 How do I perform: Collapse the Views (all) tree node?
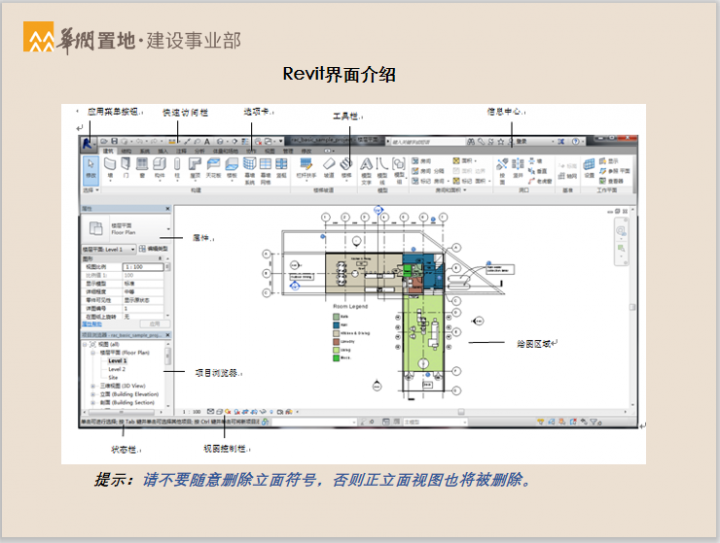[85, 344]
